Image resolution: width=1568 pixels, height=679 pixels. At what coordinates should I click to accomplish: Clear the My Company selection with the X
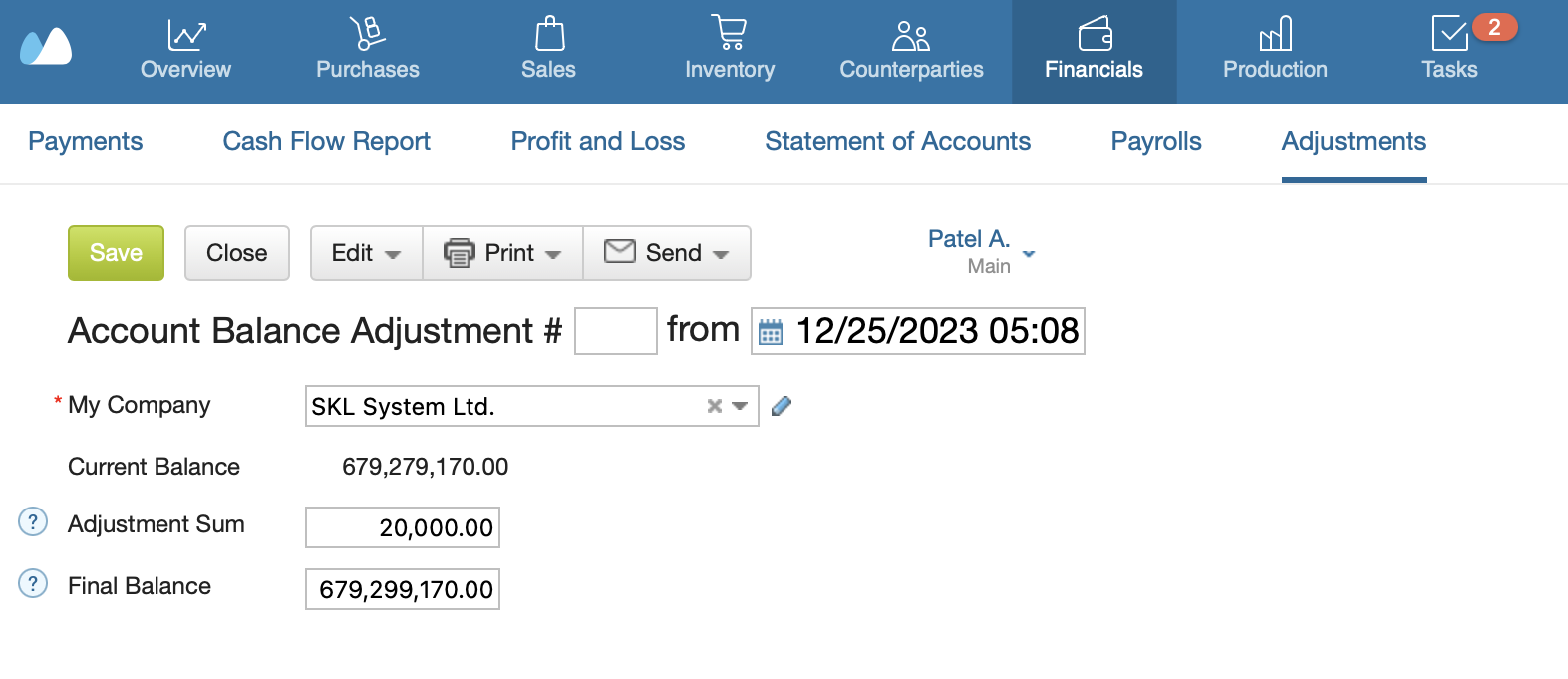pos(713,406)
